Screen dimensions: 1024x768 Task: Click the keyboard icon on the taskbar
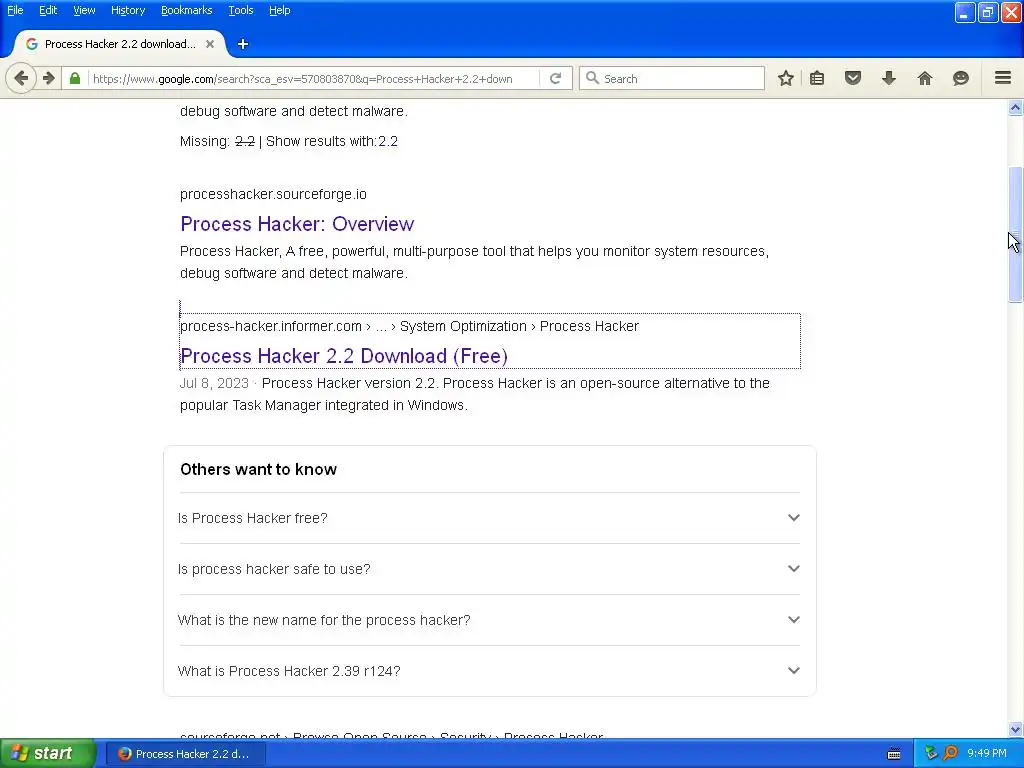pyautogui.click(x=894, y=754)
